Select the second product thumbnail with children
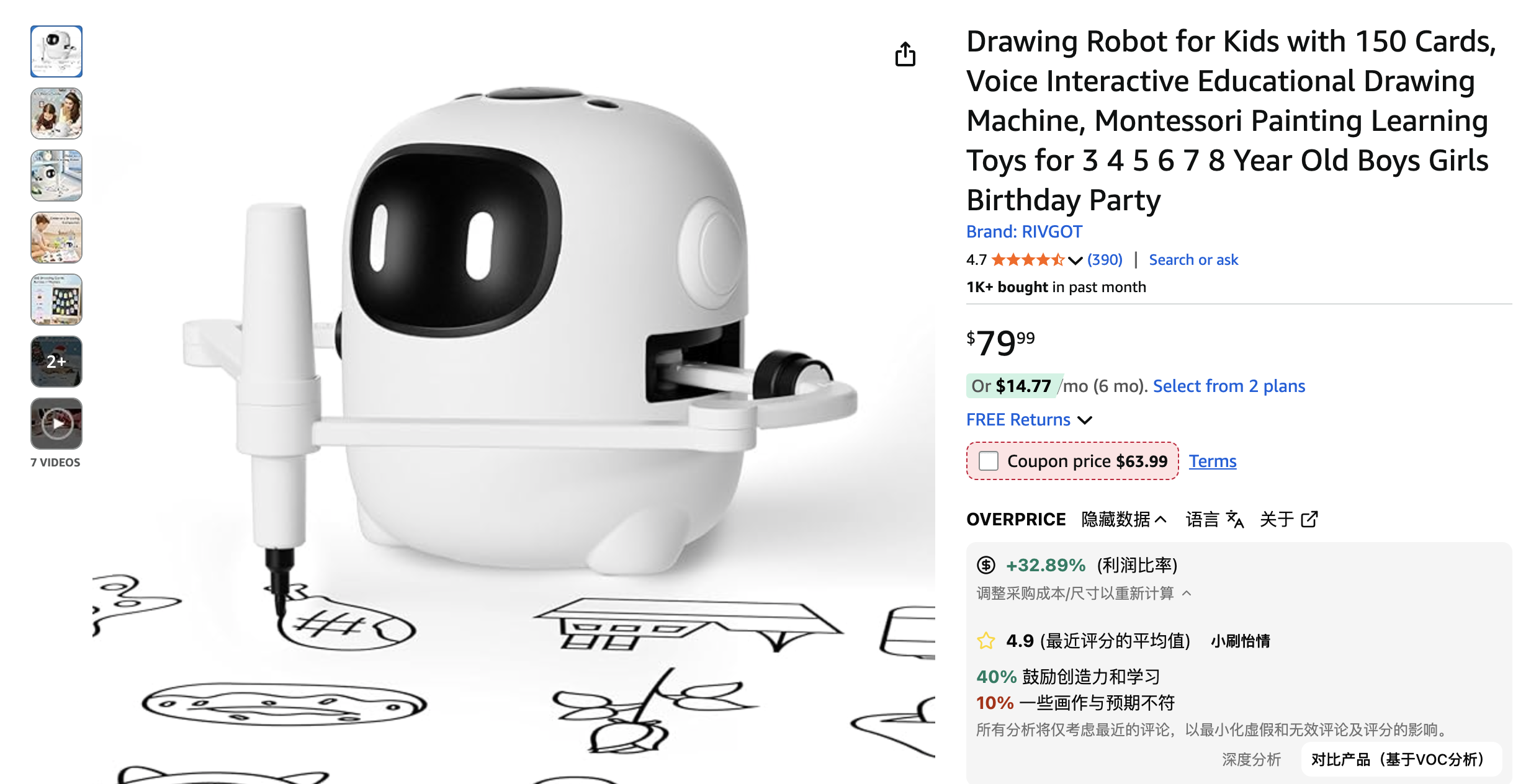 tap(56, 114)
